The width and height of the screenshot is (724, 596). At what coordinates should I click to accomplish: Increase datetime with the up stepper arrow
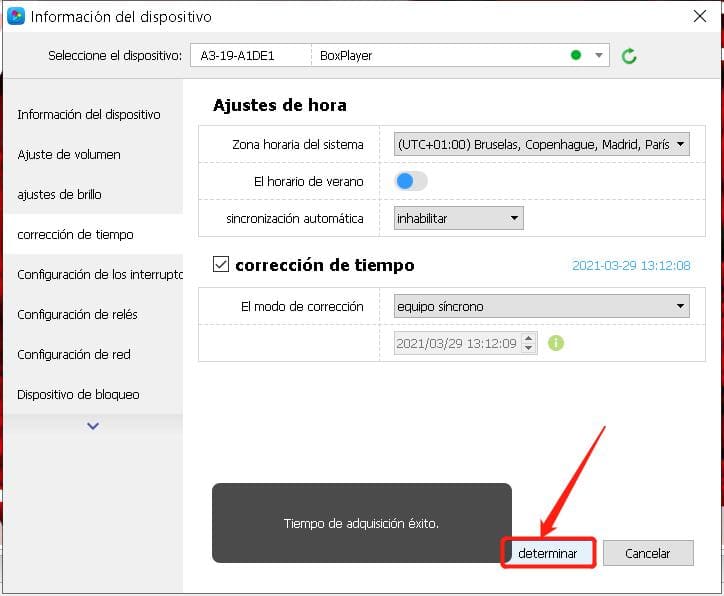[x=528, y=338]
